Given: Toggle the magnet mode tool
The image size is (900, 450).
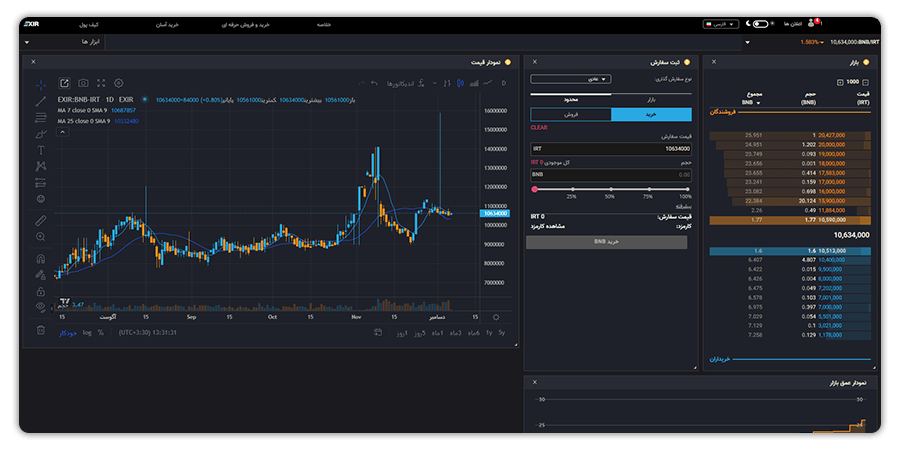Looking at the screenshot, I should 41,258.
